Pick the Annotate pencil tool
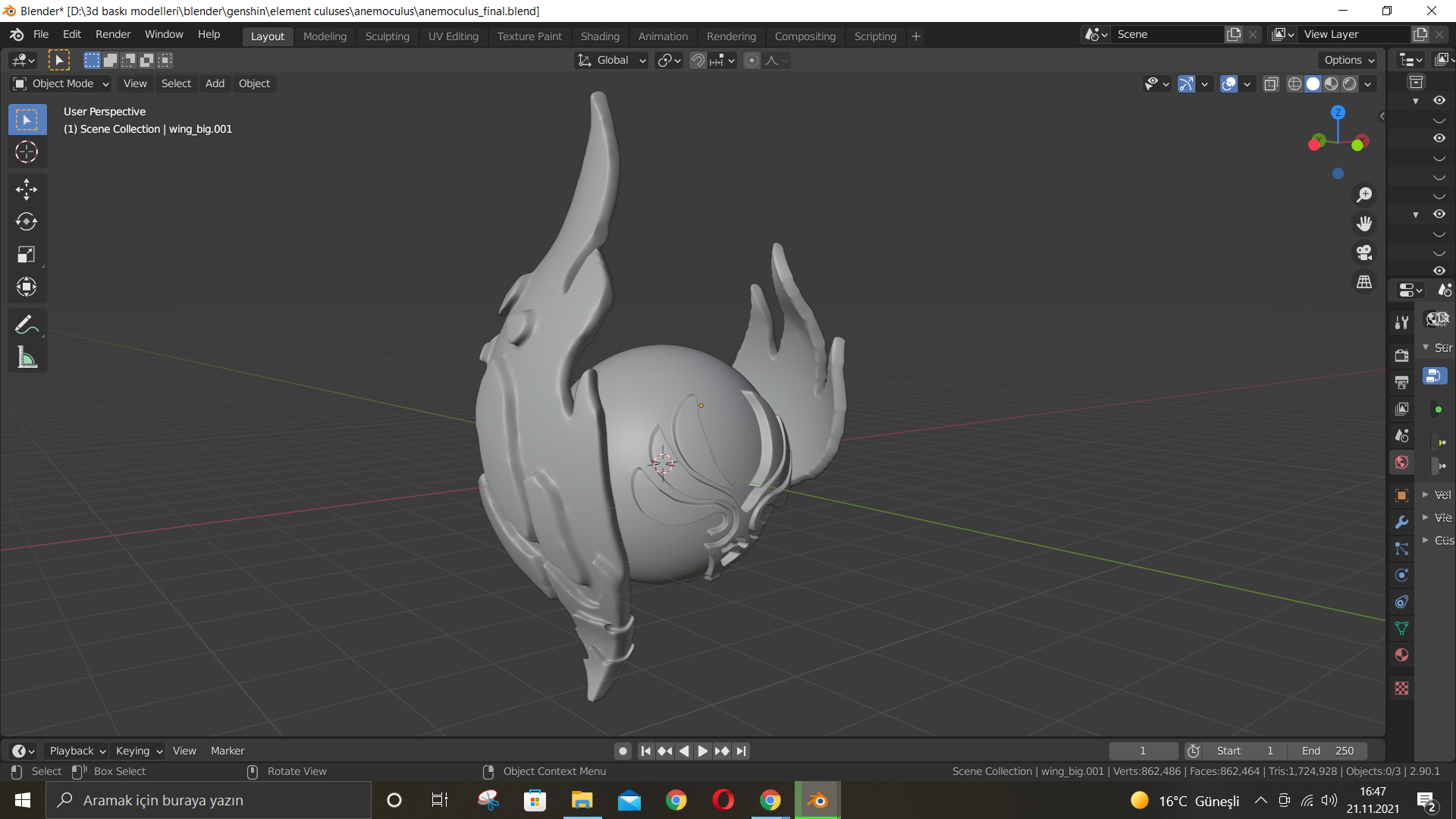Image resolution: width=1456 pixels, height=819 pixels. click(x=27, y=325)
